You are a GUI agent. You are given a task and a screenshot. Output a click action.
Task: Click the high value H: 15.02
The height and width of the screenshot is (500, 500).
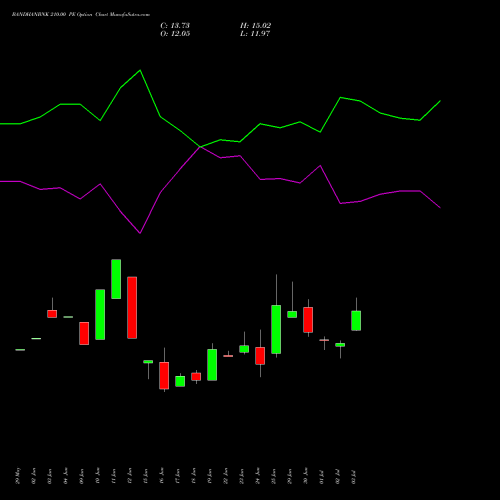pos(255,26)
